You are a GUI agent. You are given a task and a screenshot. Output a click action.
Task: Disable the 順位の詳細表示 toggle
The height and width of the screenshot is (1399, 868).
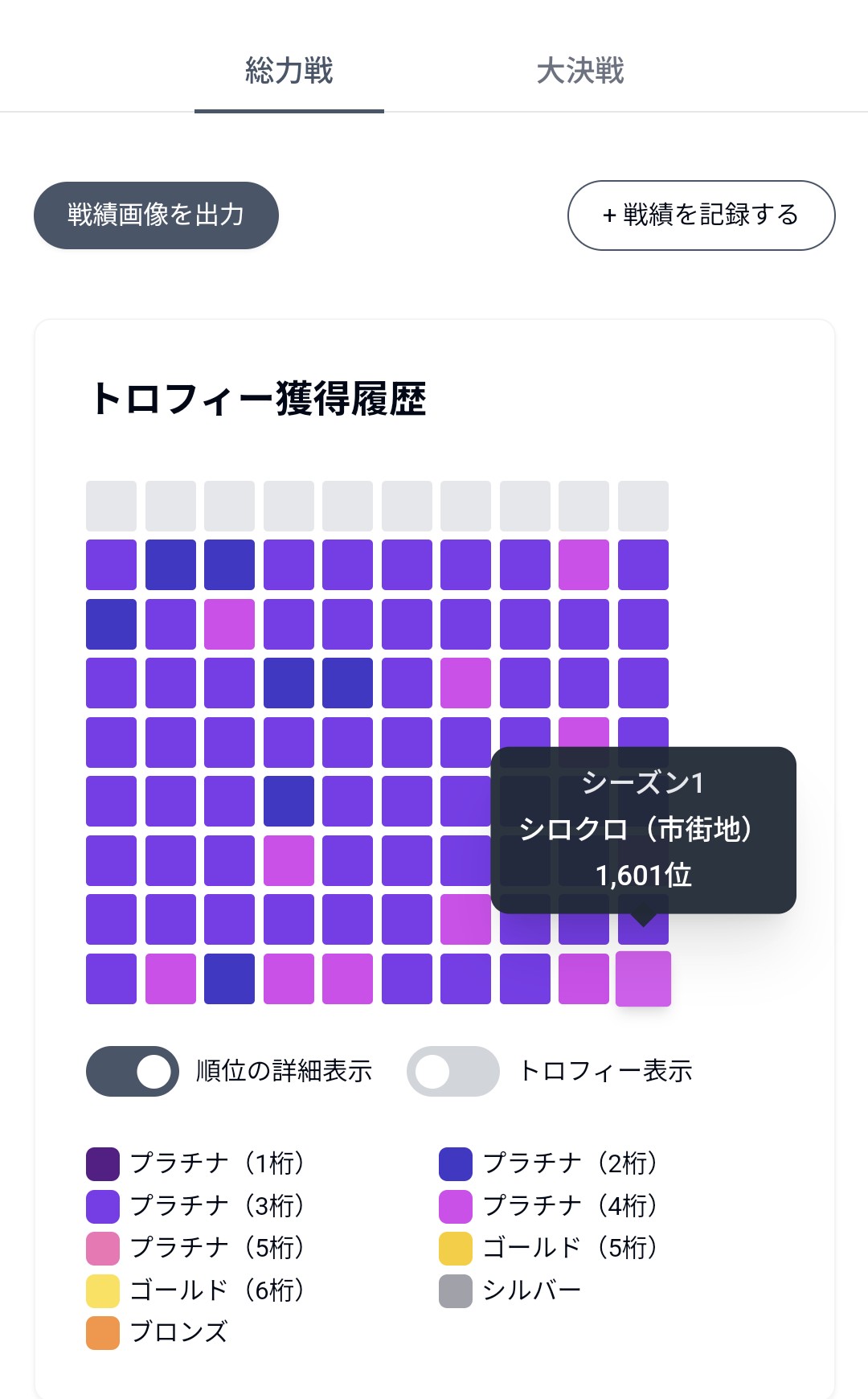(x=133, y=1071)
